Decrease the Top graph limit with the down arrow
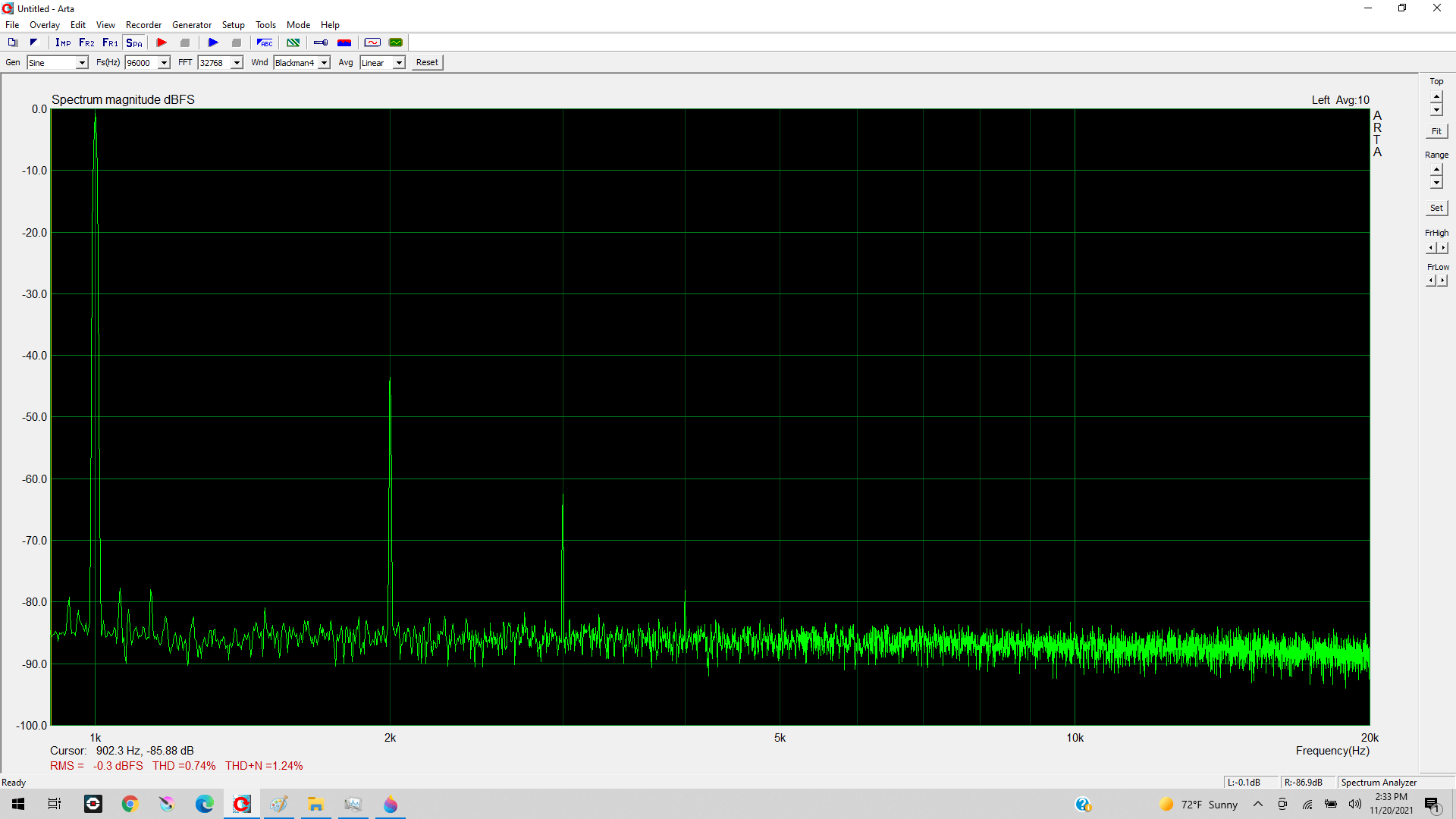1456x819 pixels. coord(1436,110)
